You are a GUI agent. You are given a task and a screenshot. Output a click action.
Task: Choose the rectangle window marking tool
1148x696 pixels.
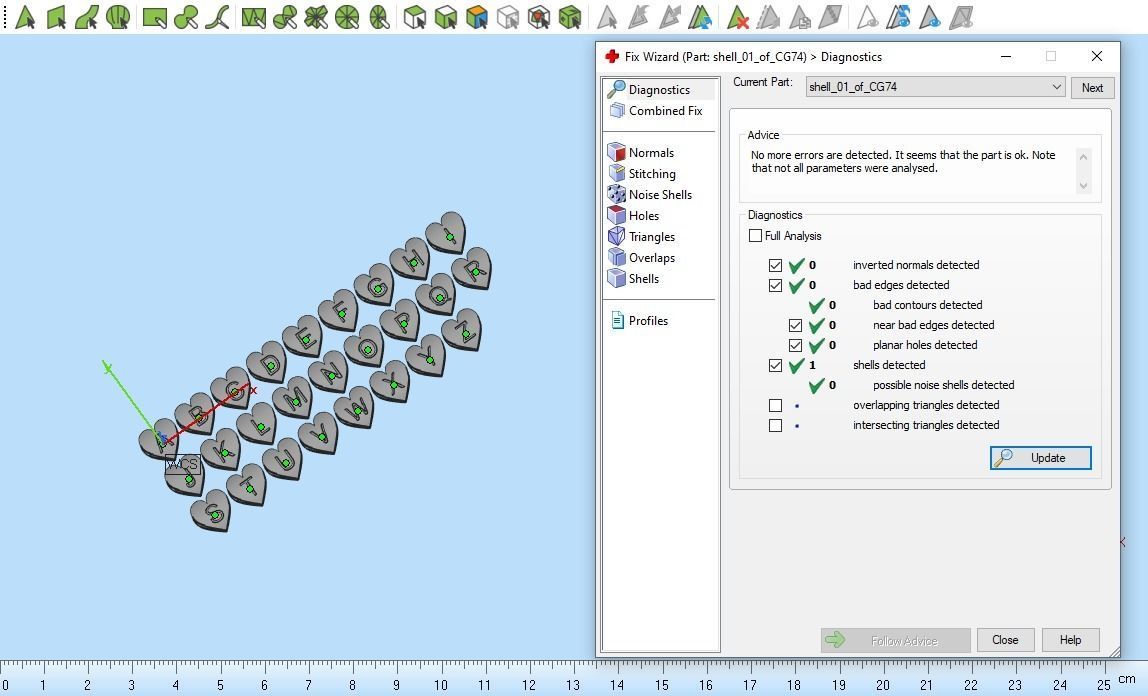coord(154,16)
